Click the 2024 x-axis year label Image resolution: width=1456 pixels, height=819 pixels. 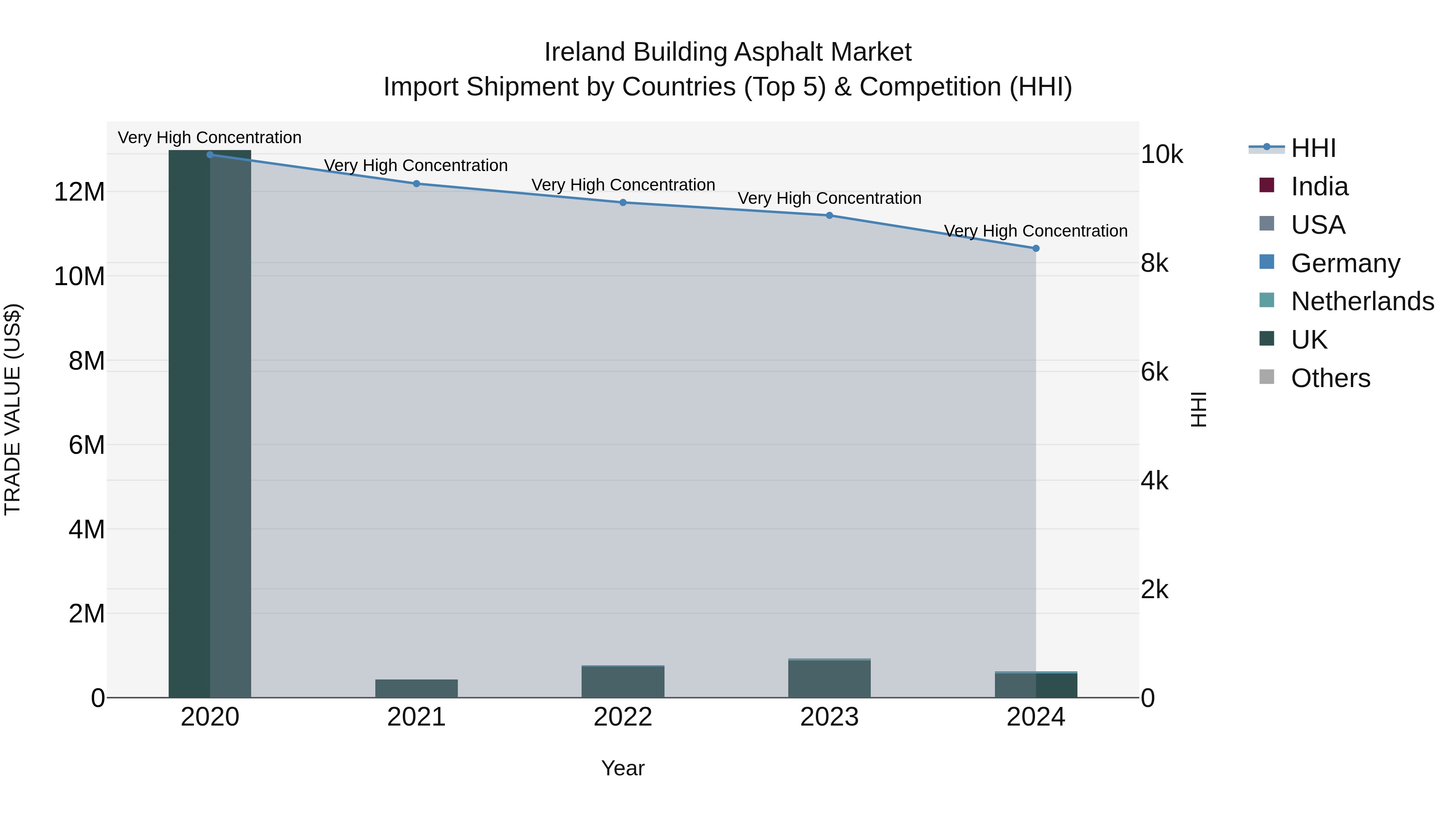click(1036, 717)
